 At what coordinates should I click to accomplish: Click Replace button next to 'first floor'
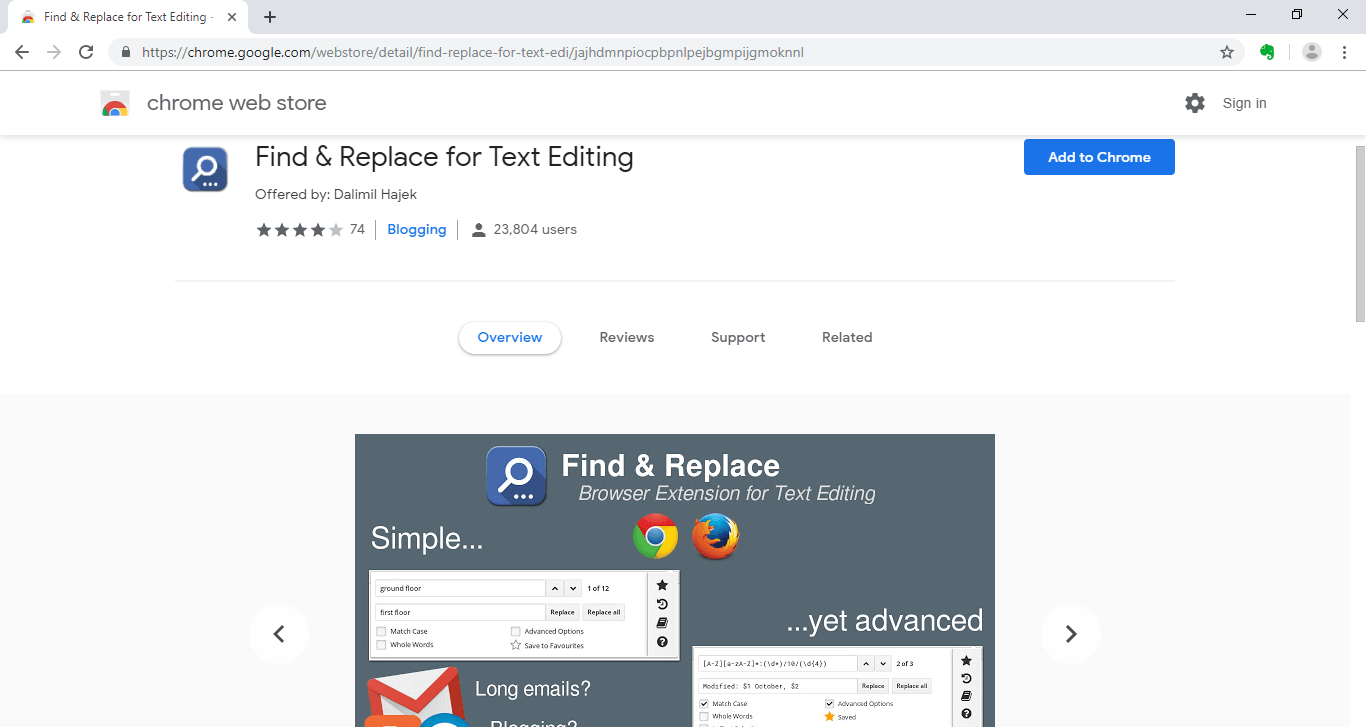[x=562, y=612]
